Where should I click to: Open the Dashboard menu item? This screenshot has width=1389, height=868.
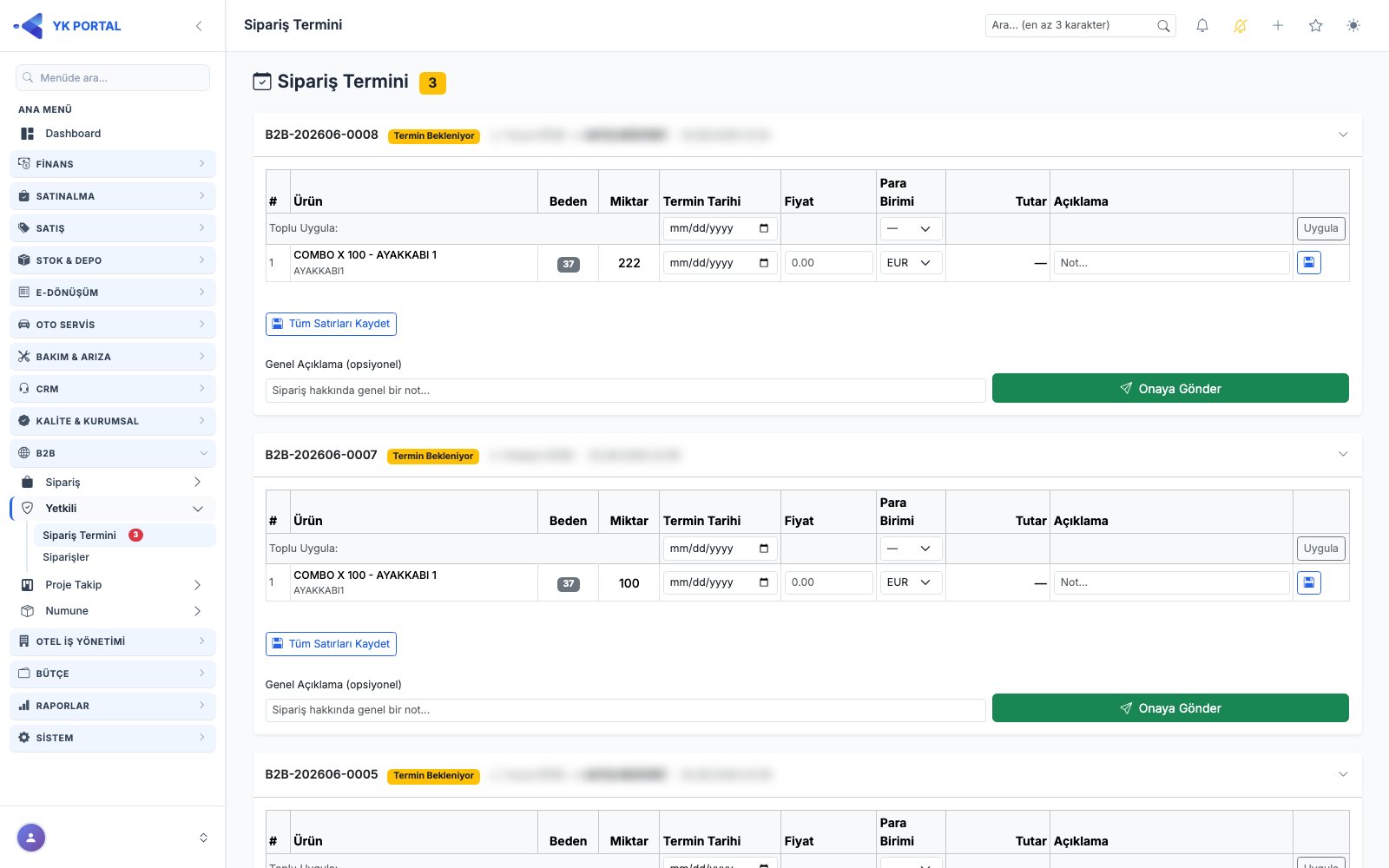[x=113, y=134]
